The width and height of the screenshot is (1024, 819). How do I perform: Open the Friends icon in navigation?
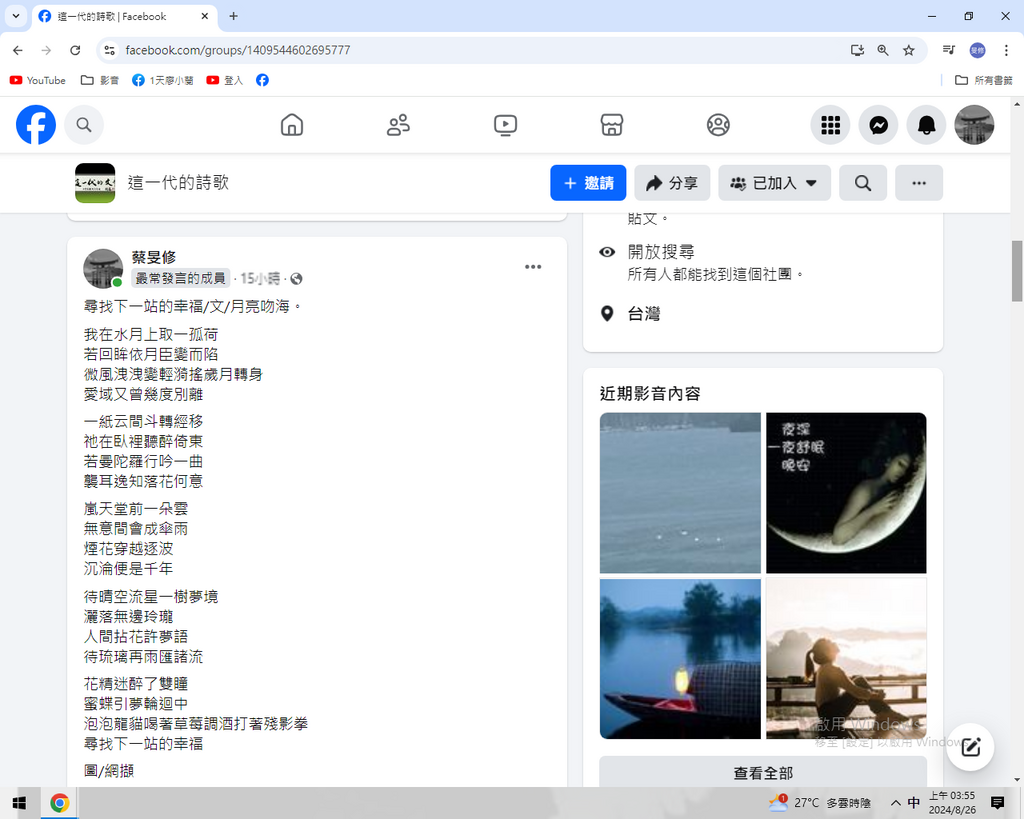(398, 125)
